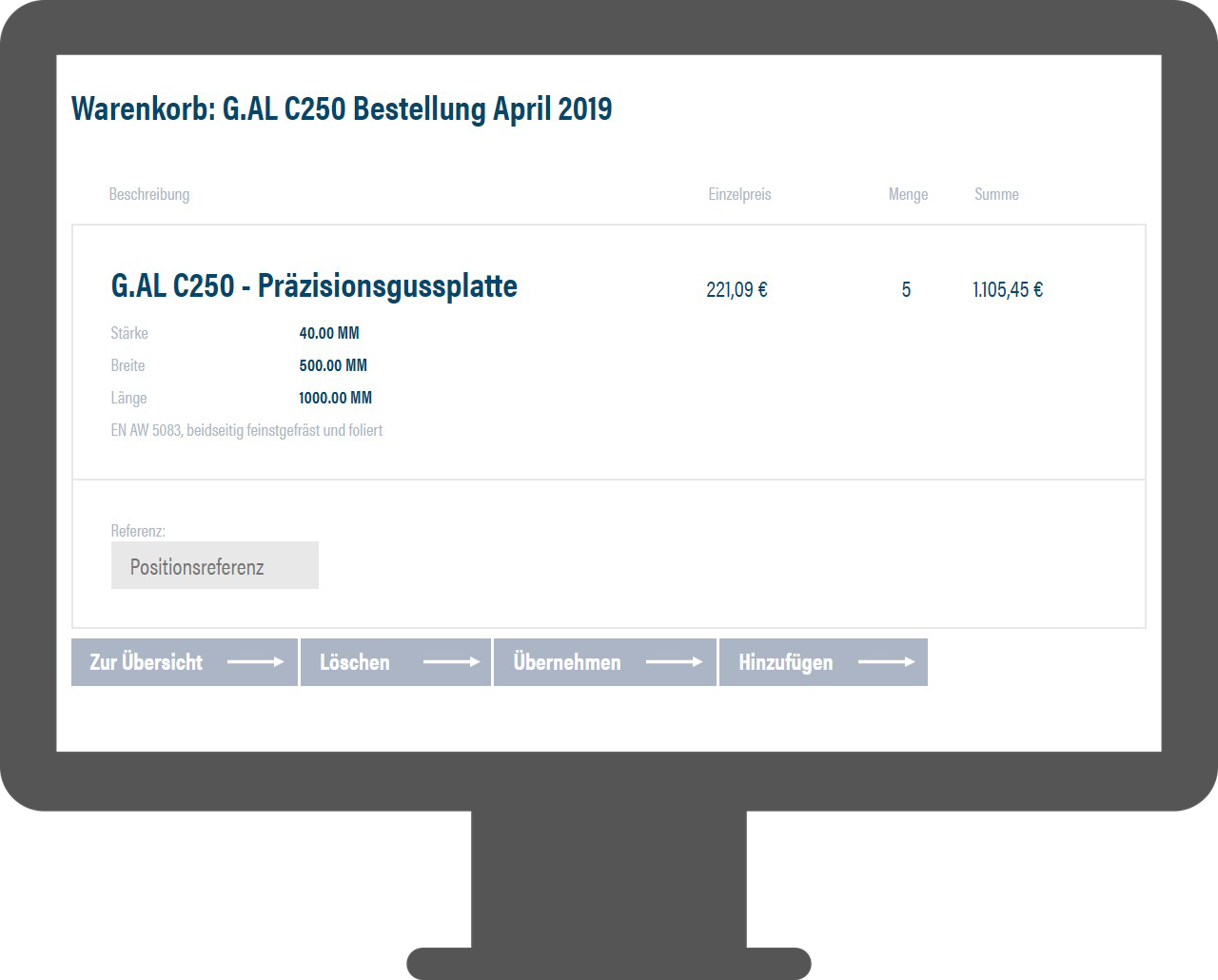
Task: Click the unit price 221,09 €
Action: [737, 289]
